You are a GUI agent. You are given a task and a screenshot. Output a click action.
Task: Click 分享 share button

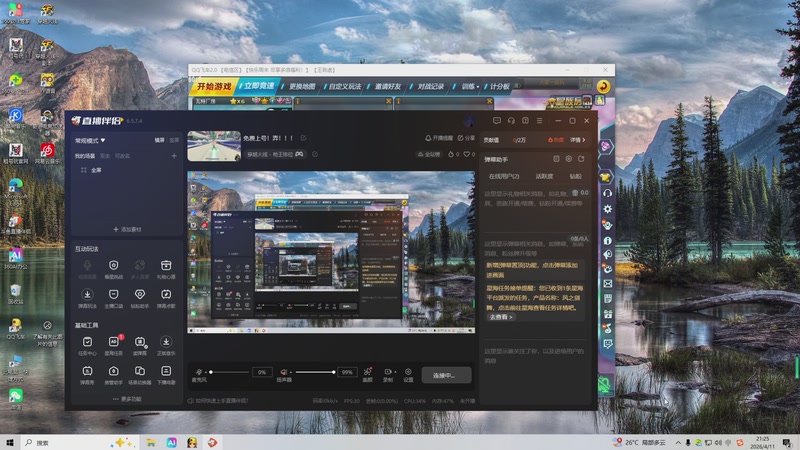point(466,138)
